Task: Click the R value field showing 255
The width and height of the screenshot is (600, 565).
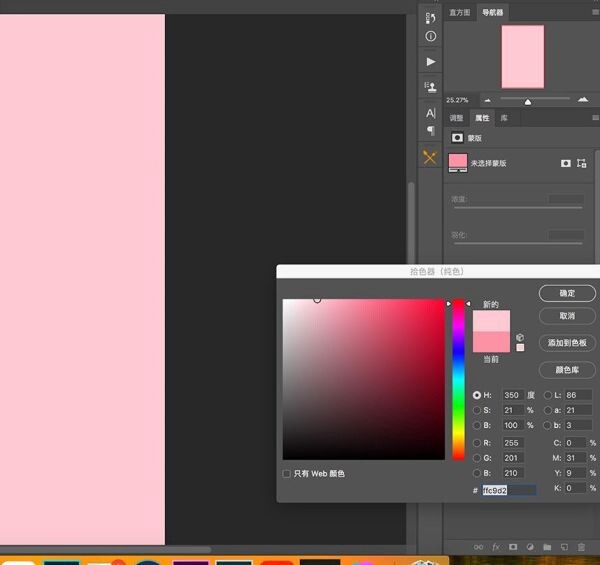Action: [x=513, y=443]
